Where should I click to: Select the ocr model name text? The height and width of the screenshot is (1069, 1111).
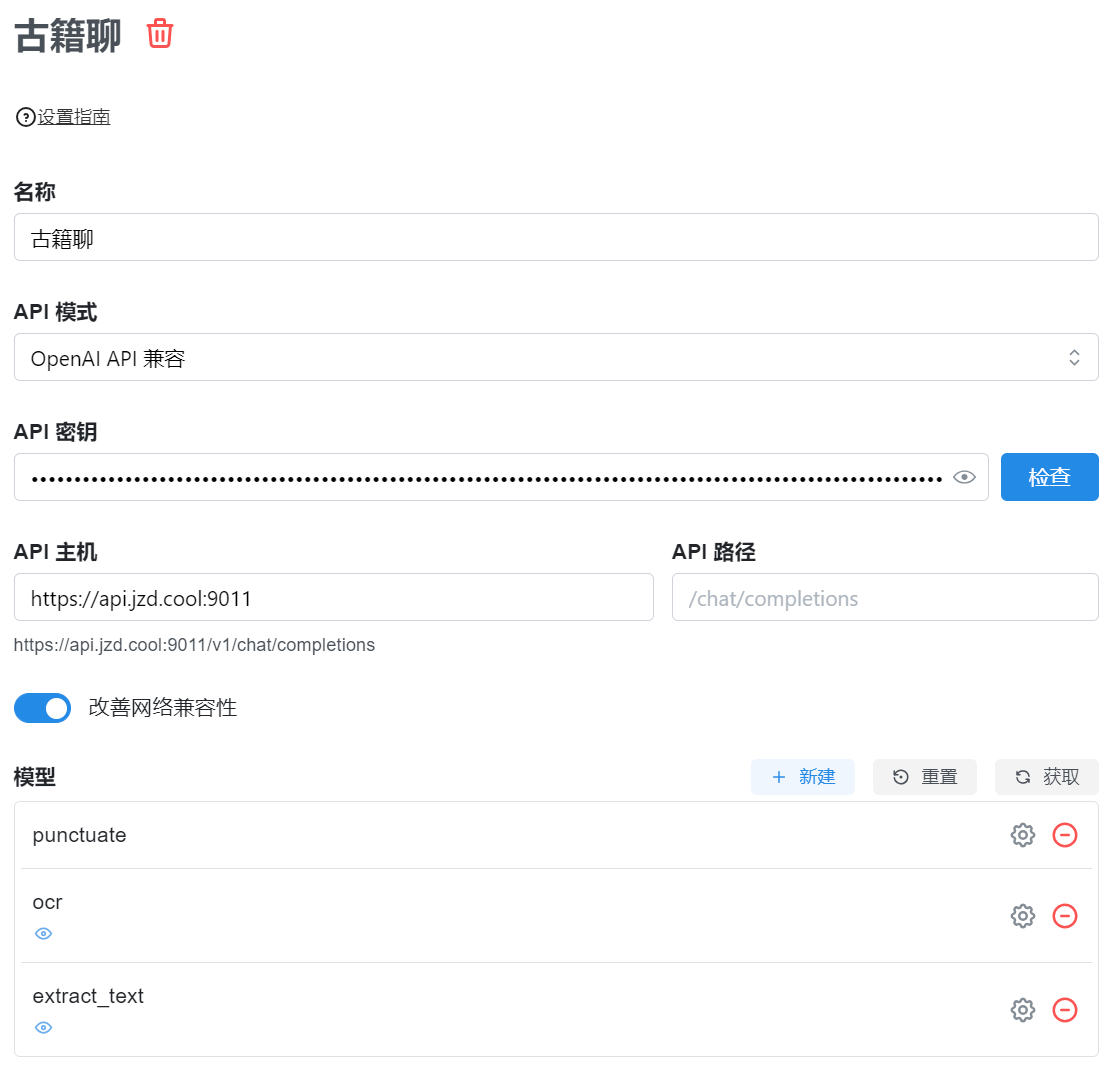[x=47, y=903]
